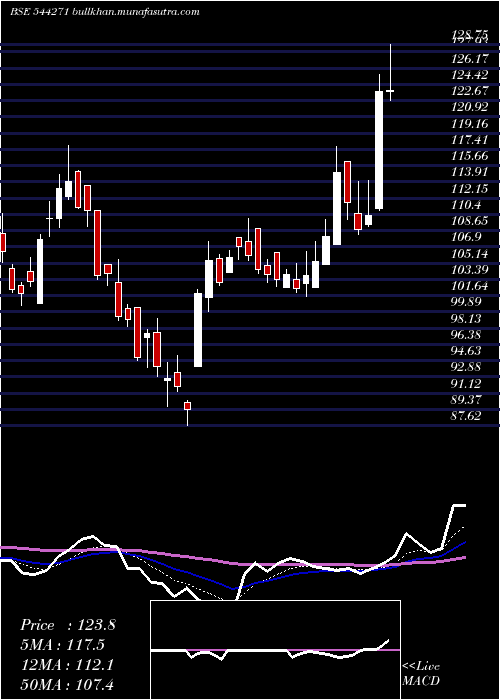
Task: Click the 124.42 price axis label
Action: pos(469,75)
